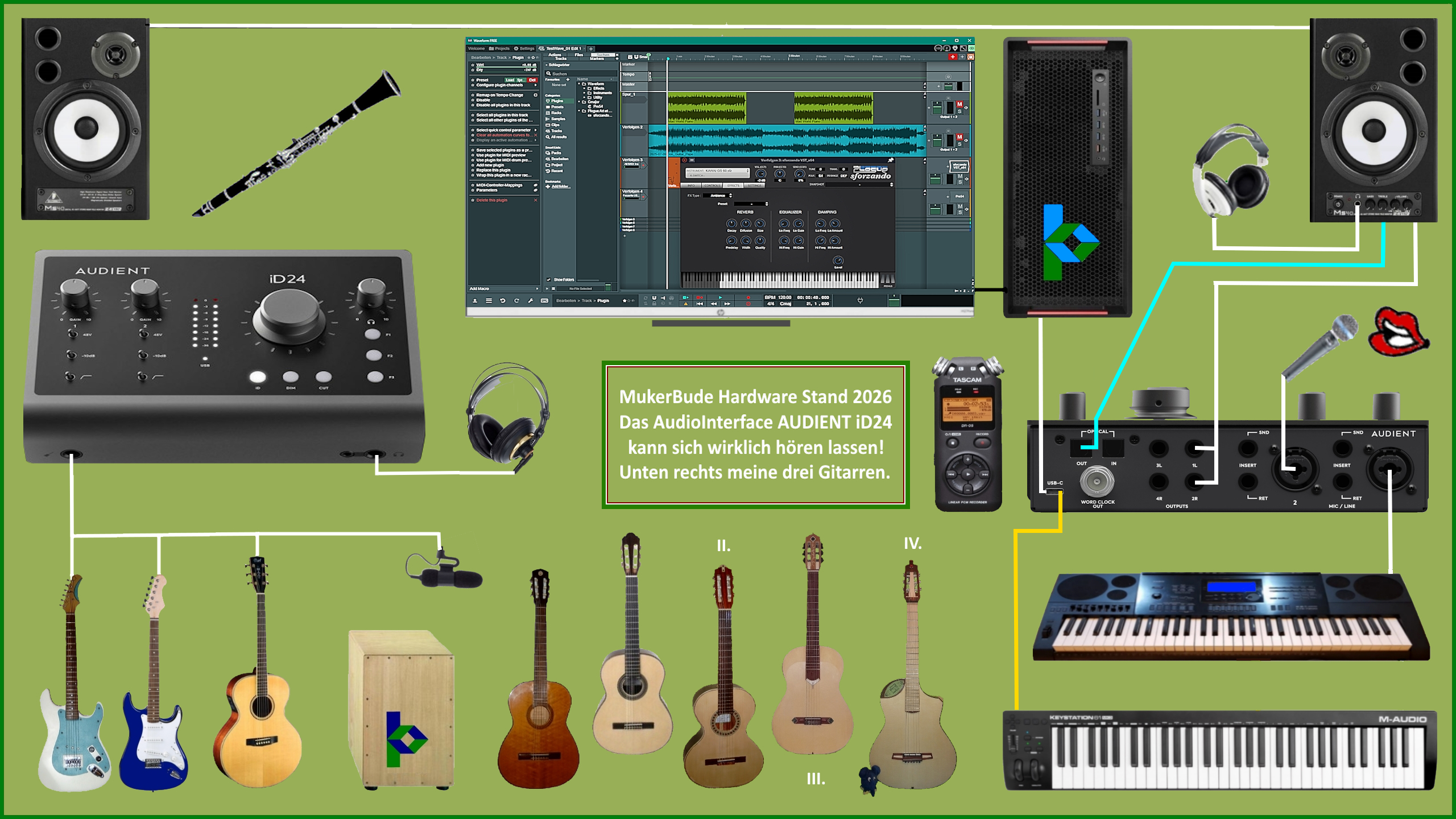Click the Load preset button

pyautogui.click(x=510, y=80)
